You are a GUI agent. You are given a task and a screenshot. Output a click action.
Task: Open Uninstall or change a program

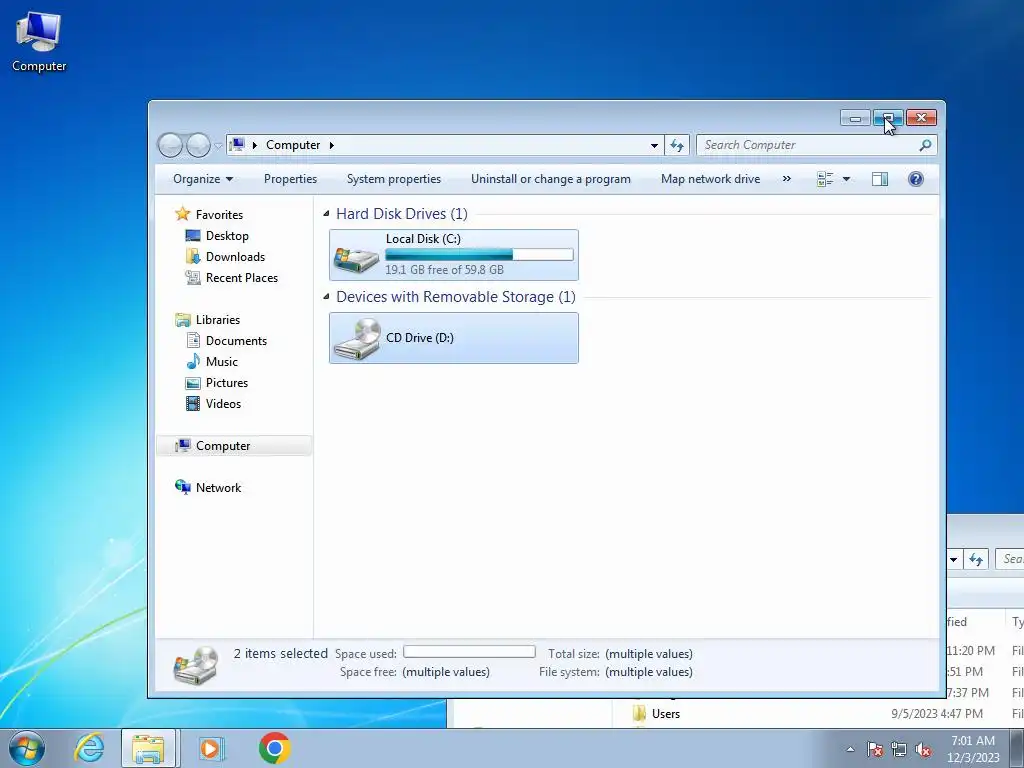pyautogui.click(x=551, y=179)
